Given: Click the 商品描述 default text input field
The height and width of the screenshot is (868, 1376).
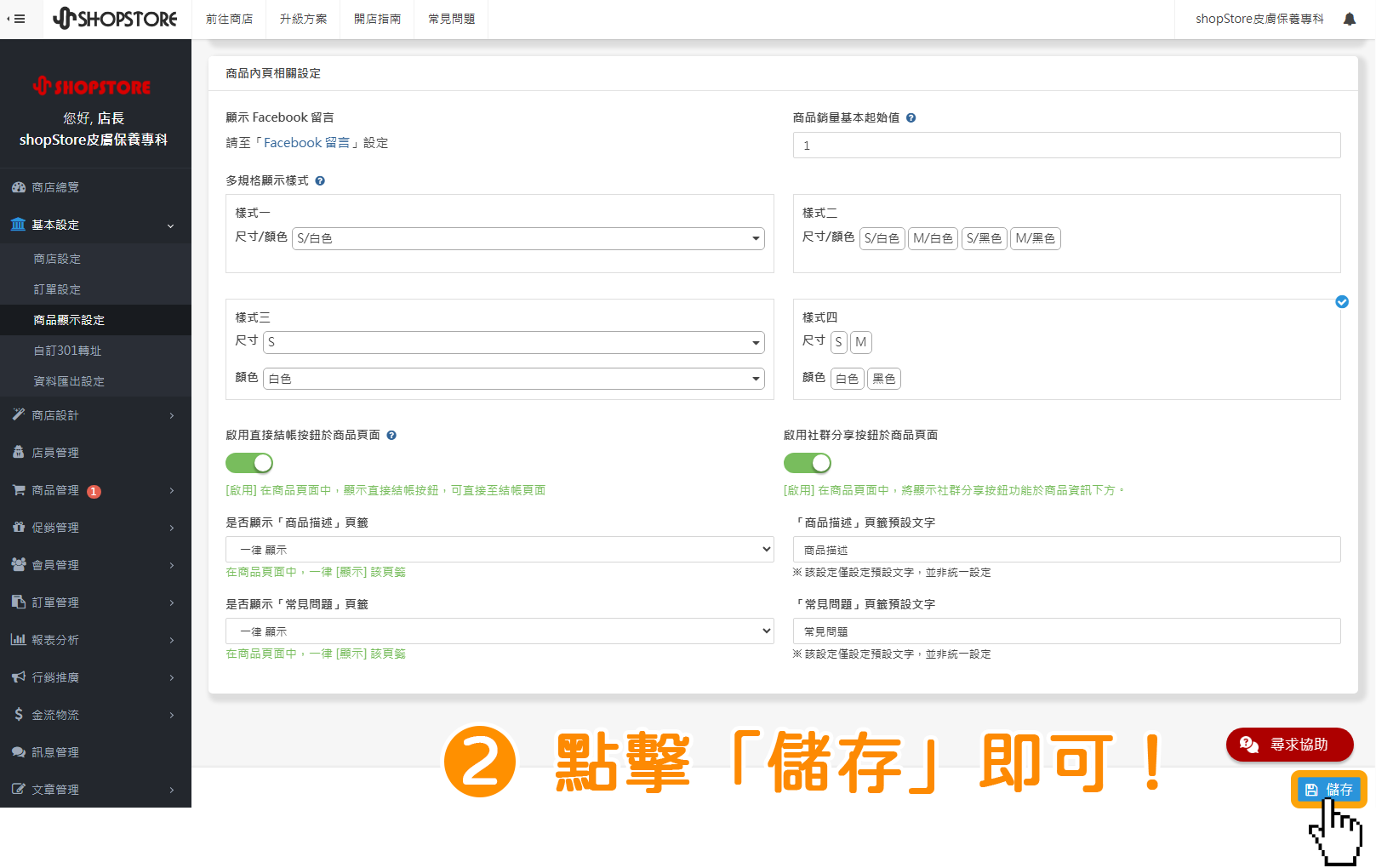Looking at the screenshot, I should point(1065,549).
